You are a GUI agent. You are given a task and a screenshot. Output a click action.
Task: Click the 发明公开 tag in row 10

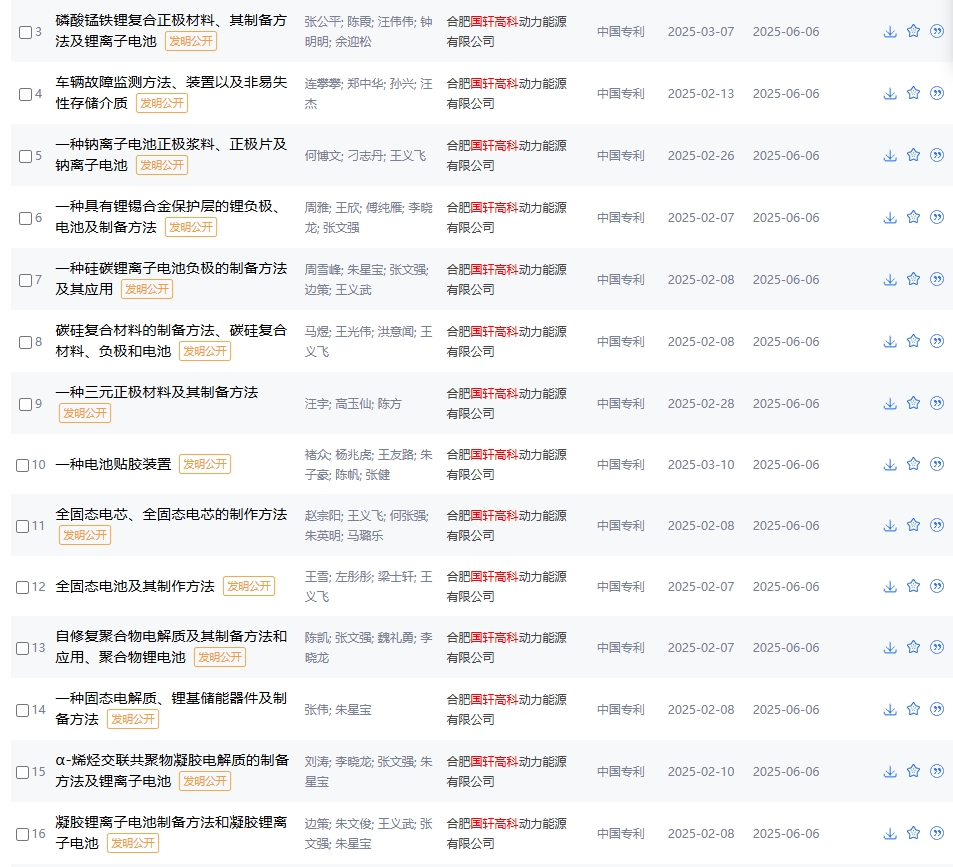[x=205, y=464]
